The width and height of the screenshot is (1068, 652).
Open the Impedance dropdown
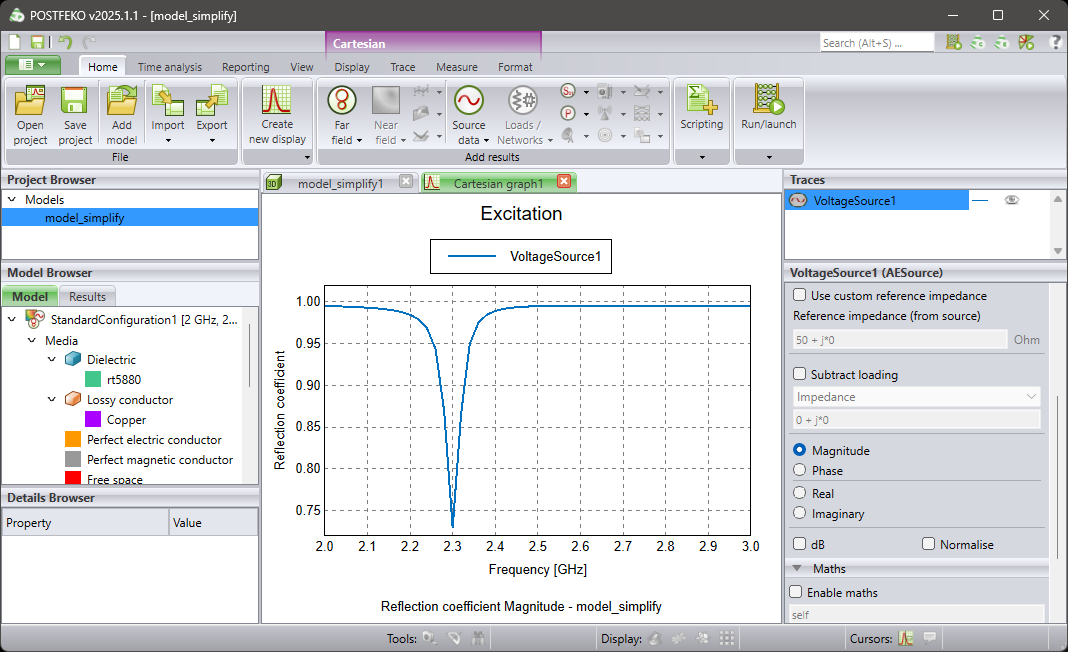pos(917,397)
